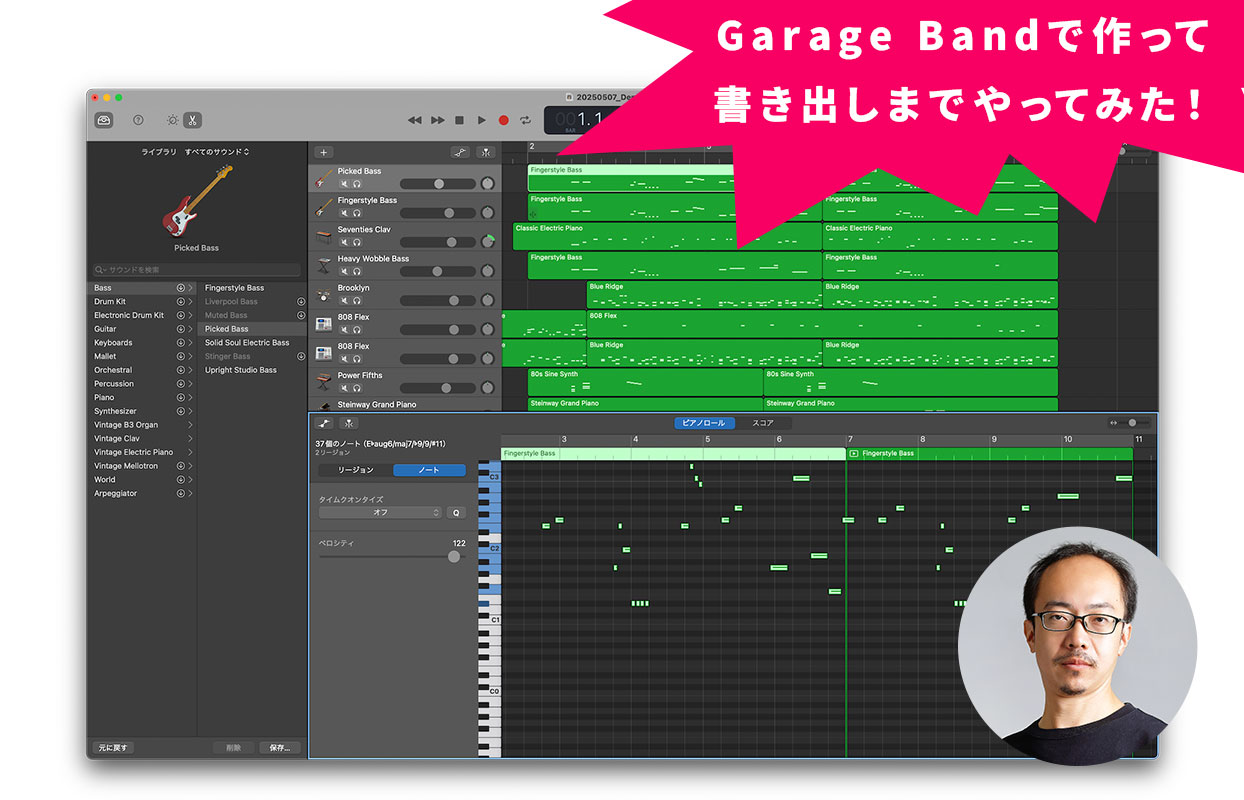Open Quick Help question mark icon
The width and height of the screenshot is (1244, 800).
coord(138,120)
